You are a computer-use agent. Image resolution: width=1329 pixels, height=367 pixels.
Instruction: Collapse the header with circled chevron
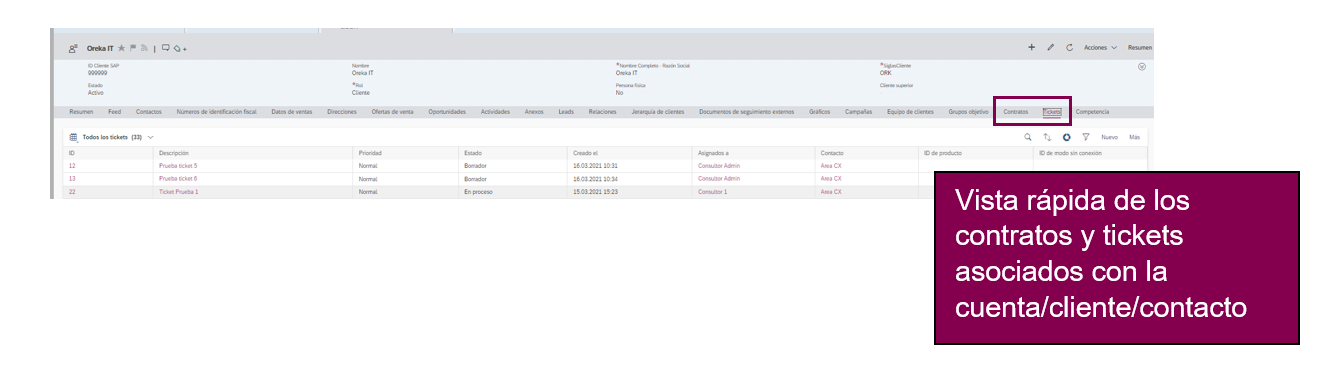pyautogui.click(x=1142, y=67)
